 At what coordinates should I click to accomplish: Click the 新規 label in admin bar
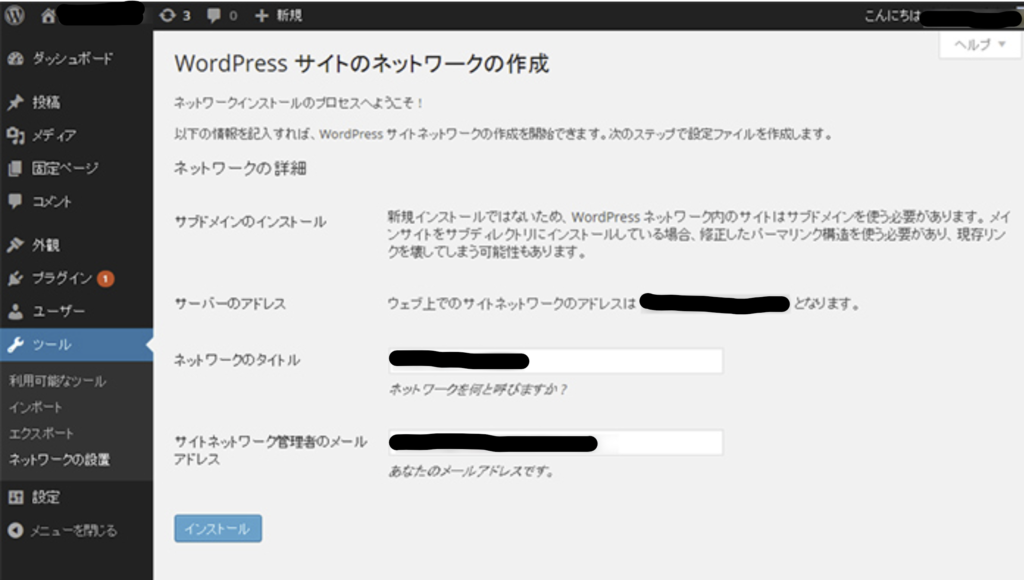click(289, 15)
